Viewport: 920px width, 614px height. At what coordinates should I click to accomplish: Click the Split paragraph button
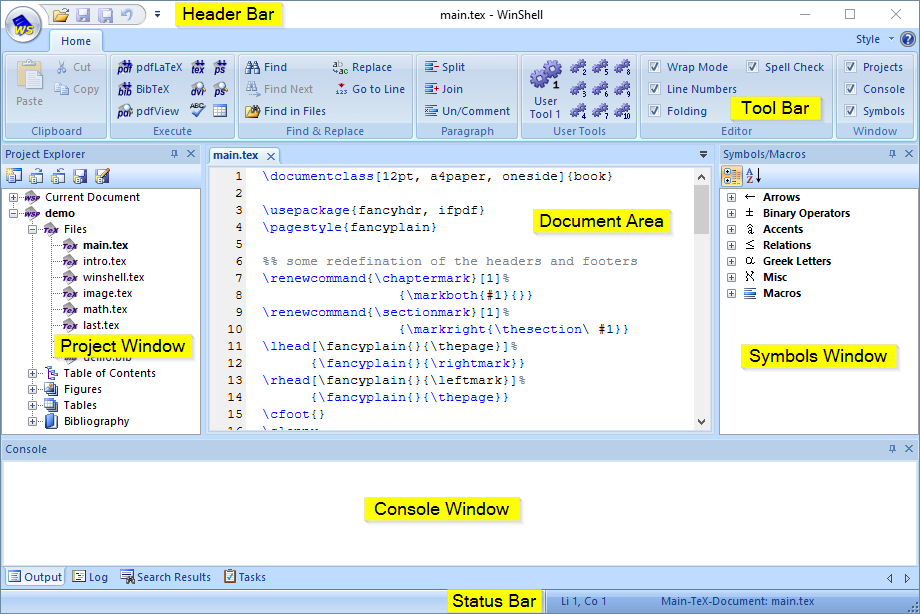click(x=445, y=67)
